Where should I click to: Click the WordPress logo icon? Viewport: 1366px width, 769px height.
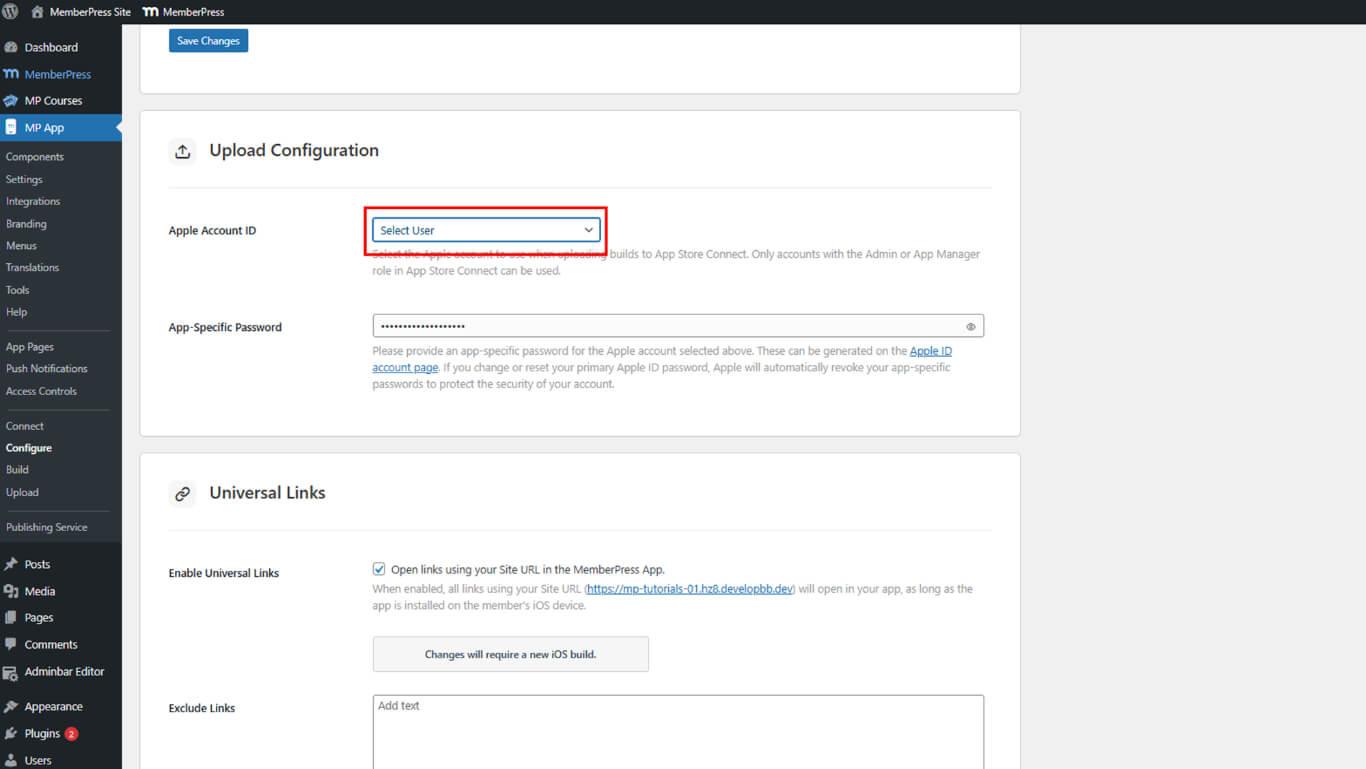pyautogui.click(x=10, y=12)
